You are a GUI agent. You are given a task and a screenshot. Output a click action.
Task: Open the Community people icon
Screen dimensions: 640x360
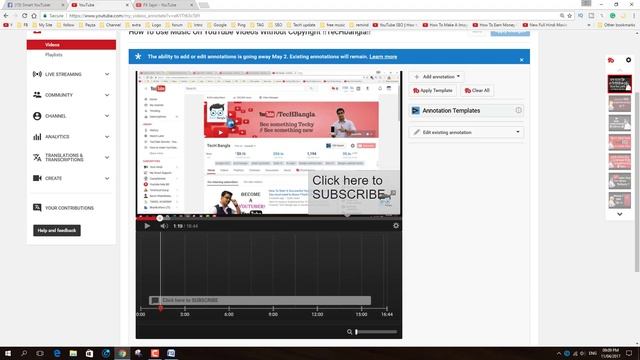point(37,95)
